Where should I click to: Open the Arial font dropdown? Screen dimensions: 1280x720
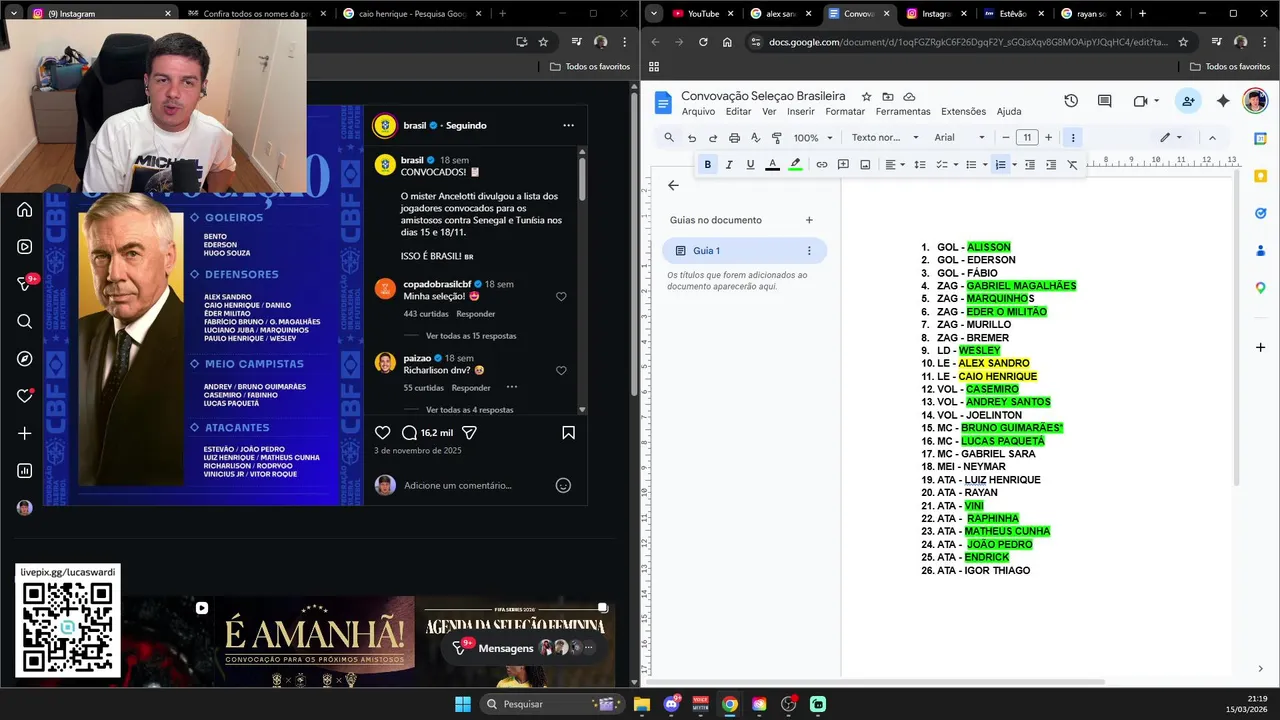click(x=959, y=137)
